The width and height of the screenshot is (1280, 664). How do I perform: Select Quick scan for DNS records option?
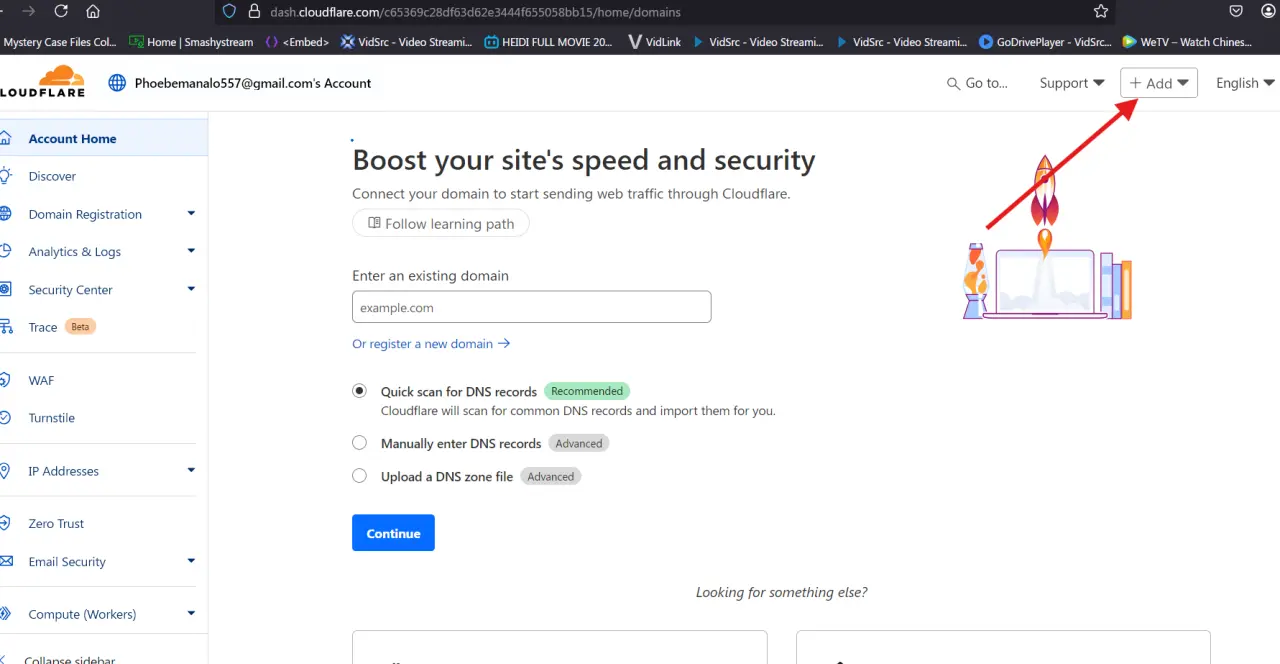click(x=359, y=391)
